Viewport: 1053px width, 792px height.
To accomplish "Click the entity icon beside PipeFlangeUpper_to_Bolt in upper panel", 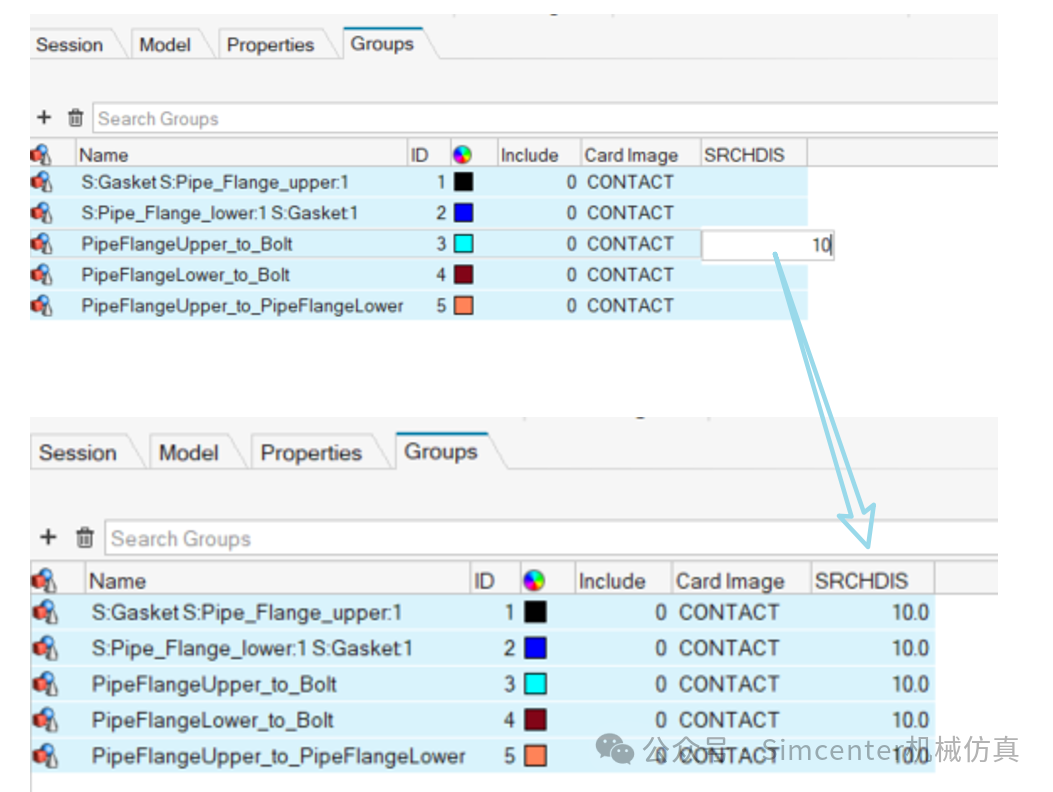I will tap(41, 244).
